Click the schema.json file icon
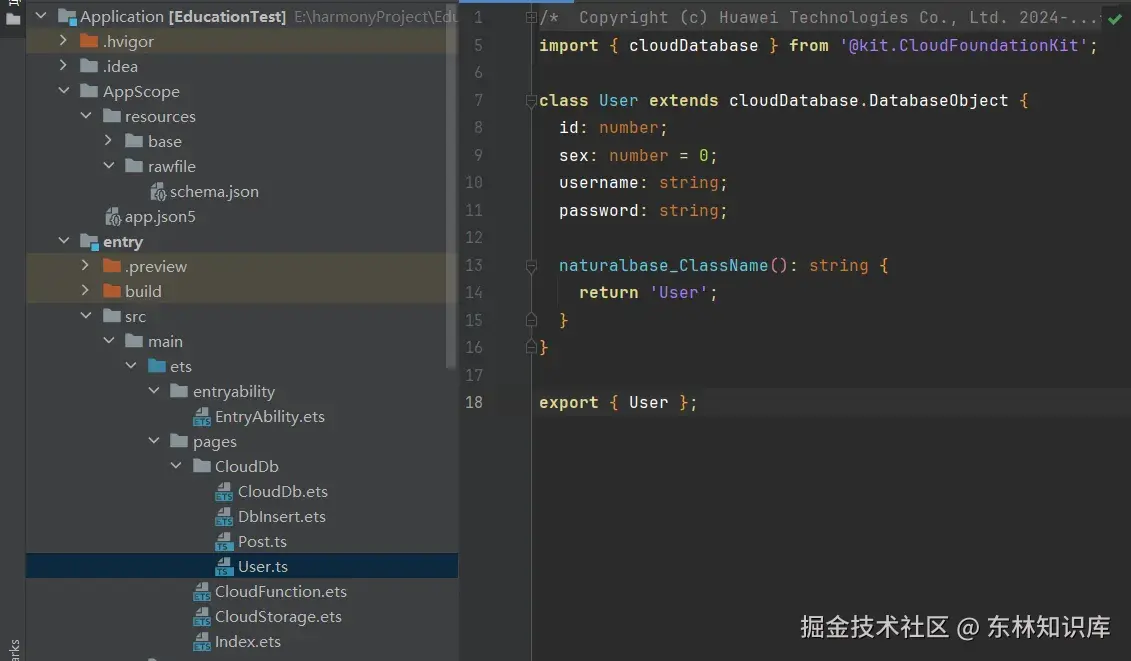The width and height of the screenshot is (1131, 661). 158,191
